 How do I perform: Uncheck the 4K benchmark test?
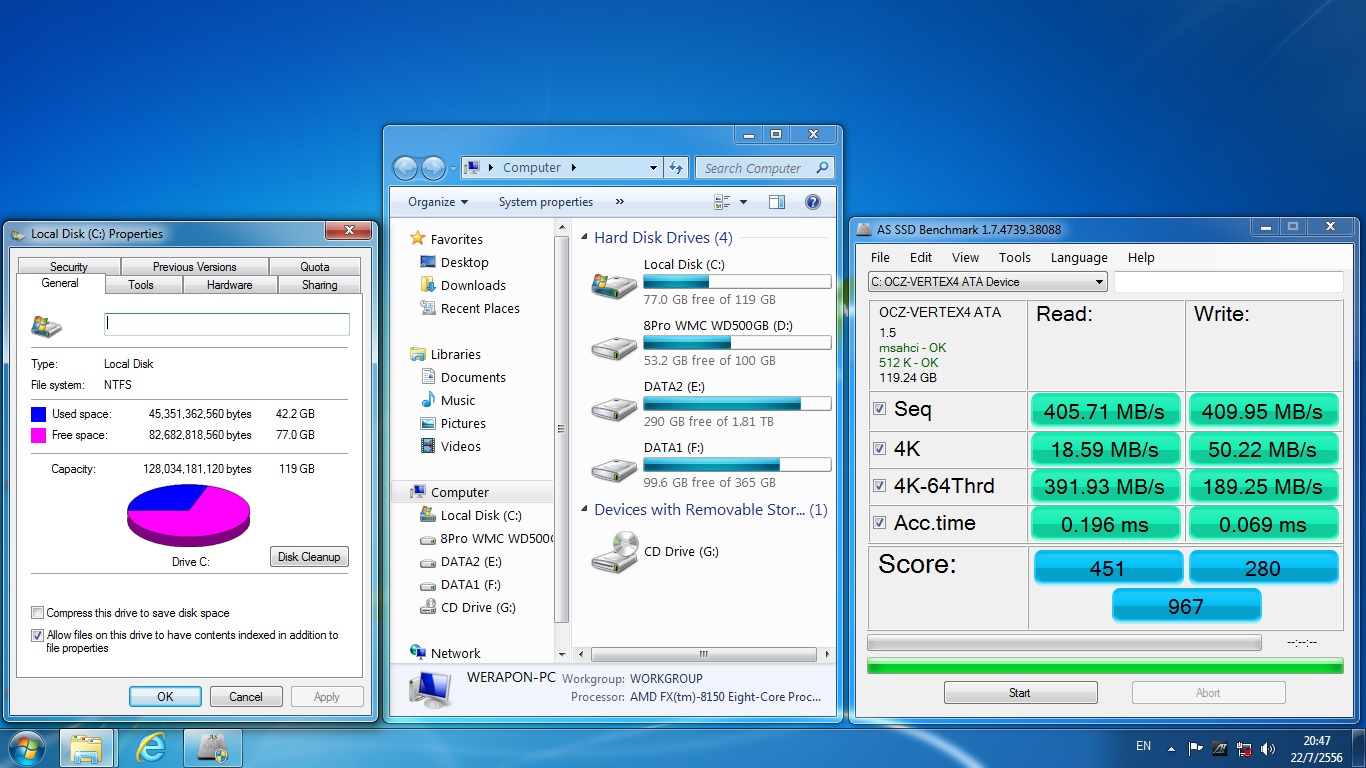(x=880, y=449)
